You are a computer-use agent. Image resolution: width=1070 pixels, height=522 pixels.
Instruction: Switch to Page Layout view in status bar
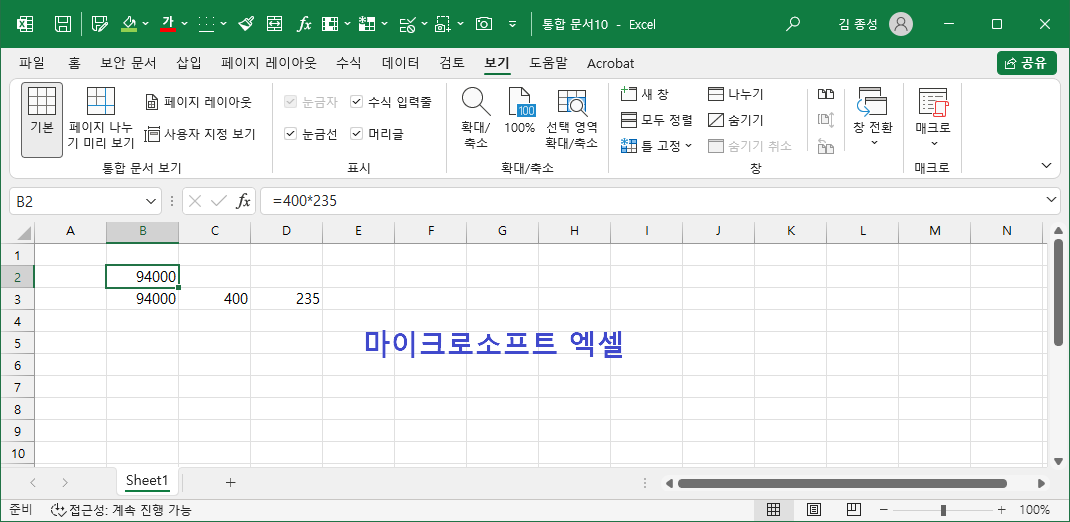(813, 510)
